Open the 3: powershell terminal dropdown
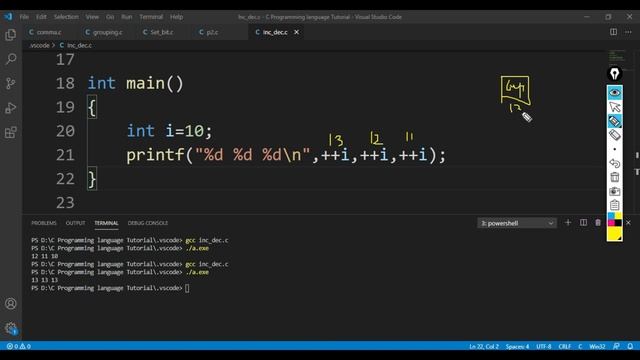 click(516, 223)
